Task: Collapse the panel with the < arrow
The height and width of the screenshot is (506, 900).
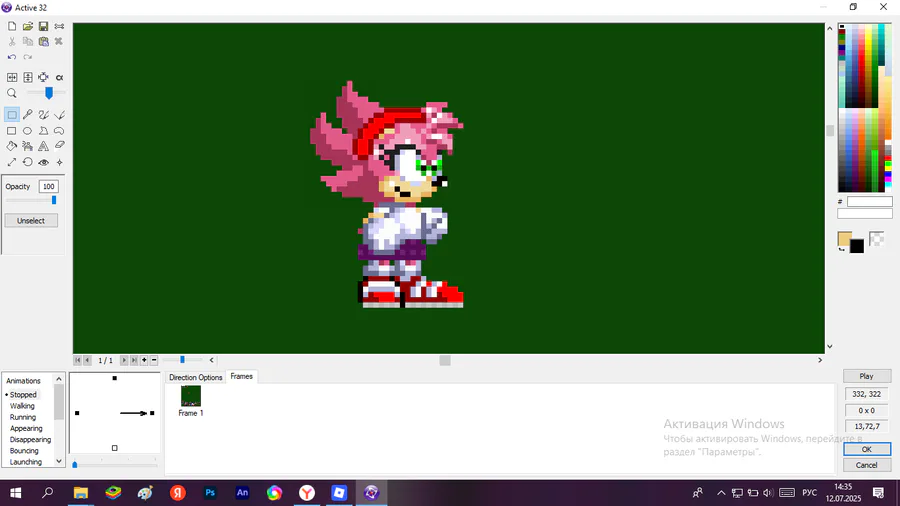Action: 211,360
